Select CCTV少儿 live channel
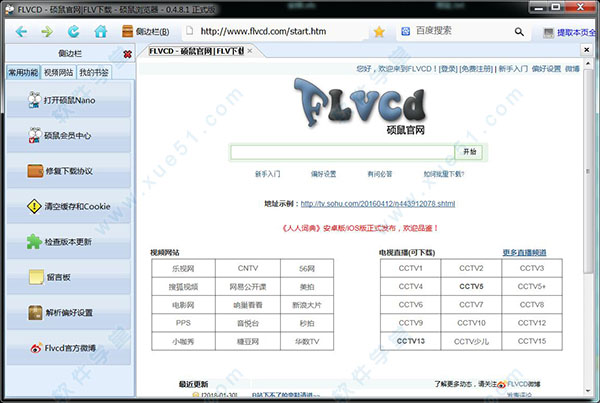600x403 pixels. [471, 341]
